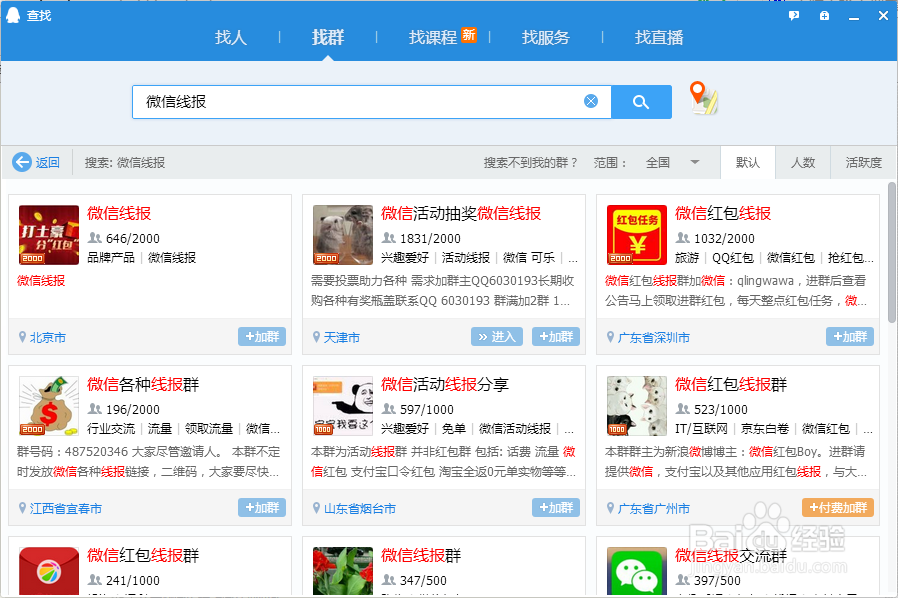This screenshot has width=898, height=598.
Task: Click +付费加群 on 广州市 group
Action: click(x=838, y=507)
